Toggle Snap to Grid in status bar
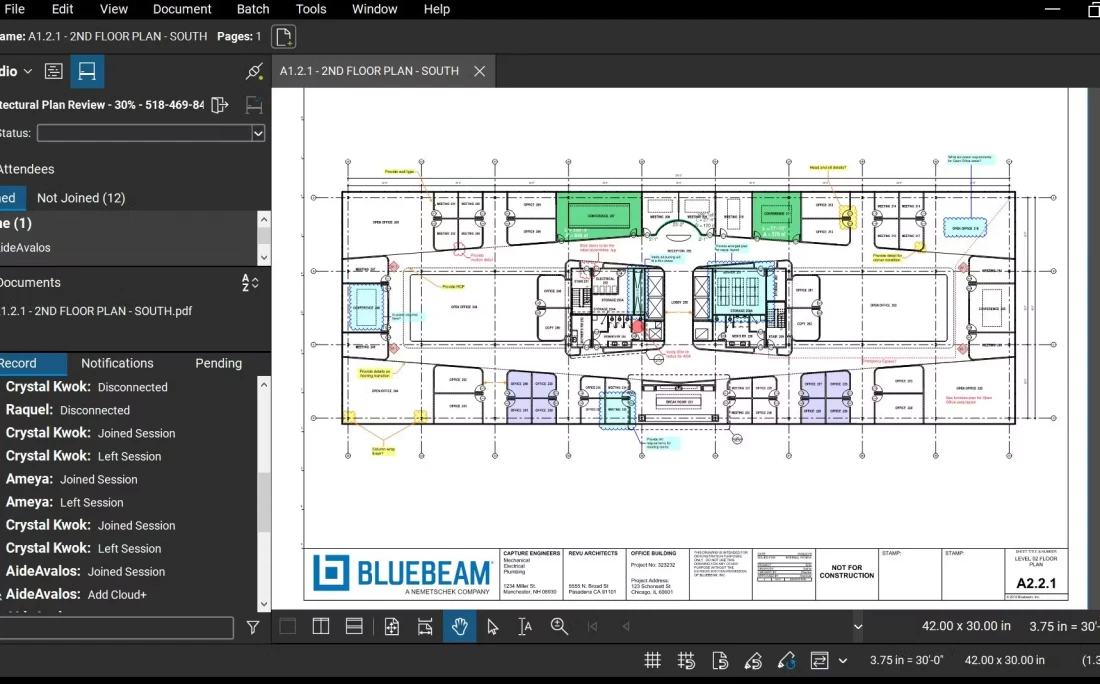 [x=686, y=660]
